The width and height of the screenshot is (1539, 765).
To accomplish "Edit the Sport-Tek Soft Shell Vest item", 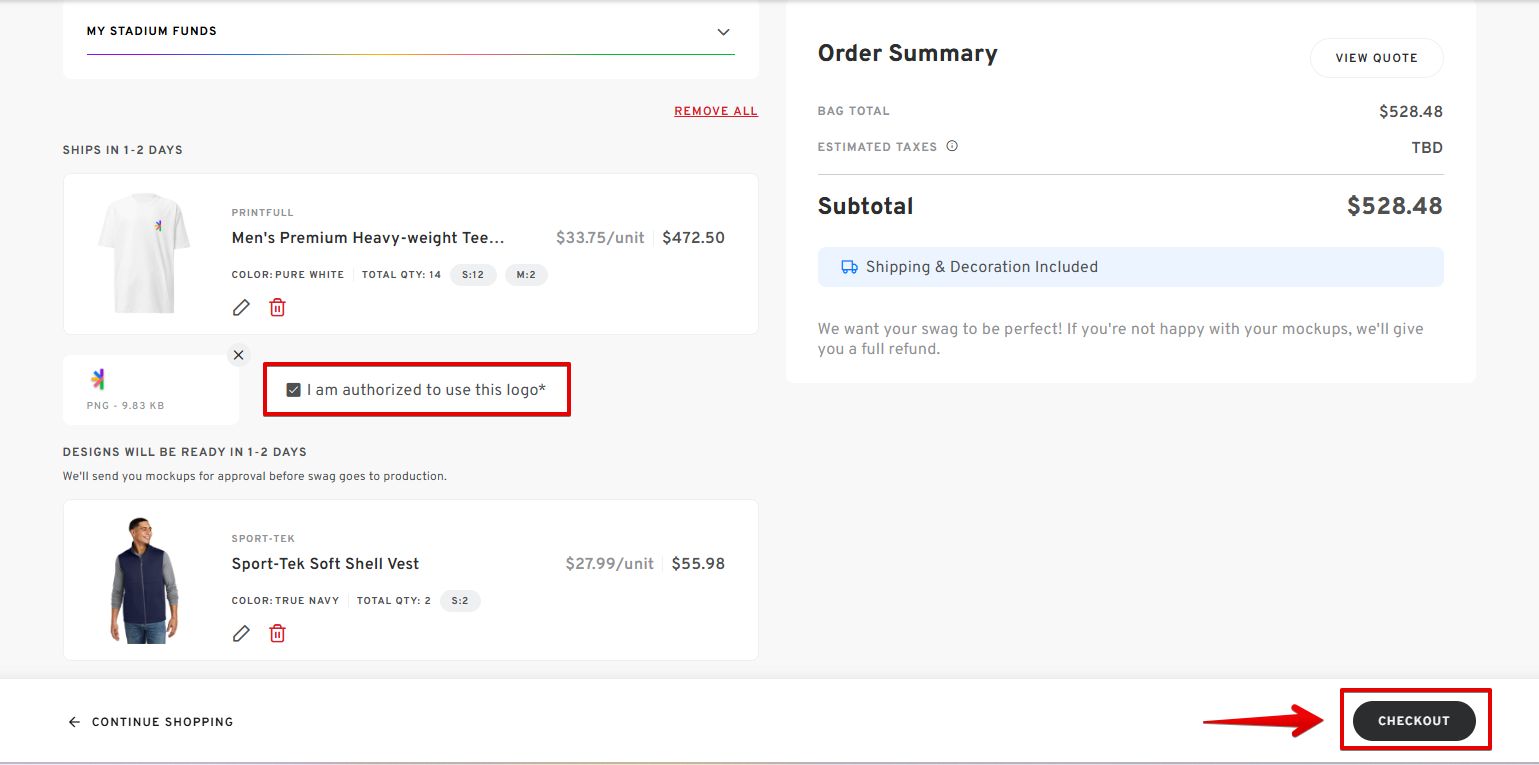I will click(x=241, y=634).
